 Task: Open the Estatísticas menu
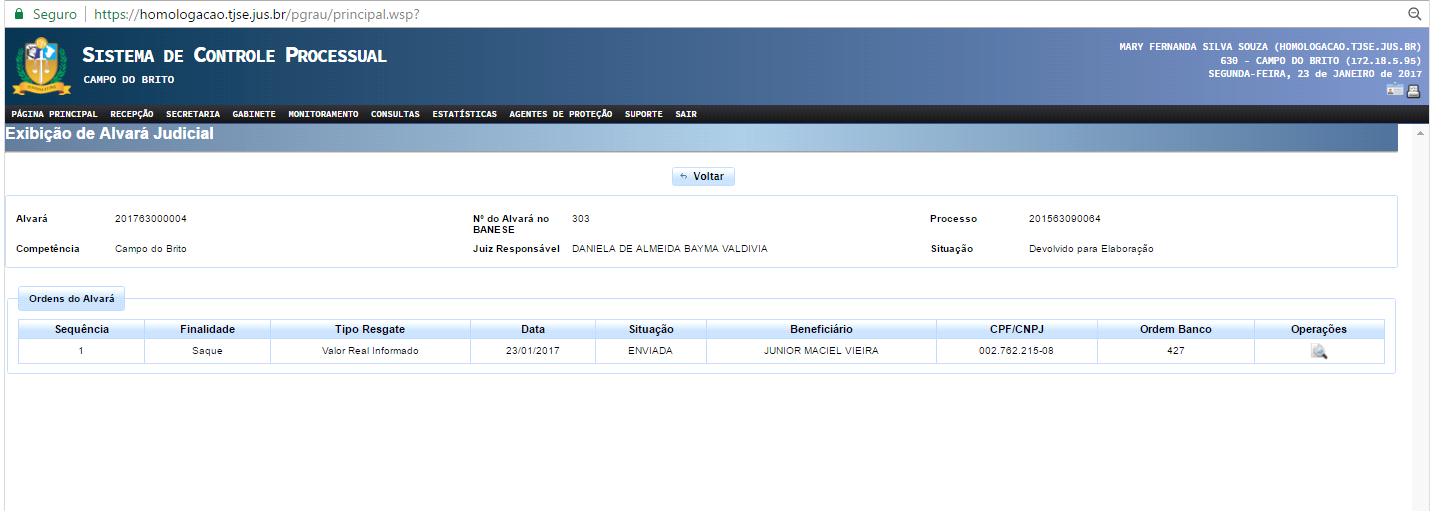tap(464, 114)
